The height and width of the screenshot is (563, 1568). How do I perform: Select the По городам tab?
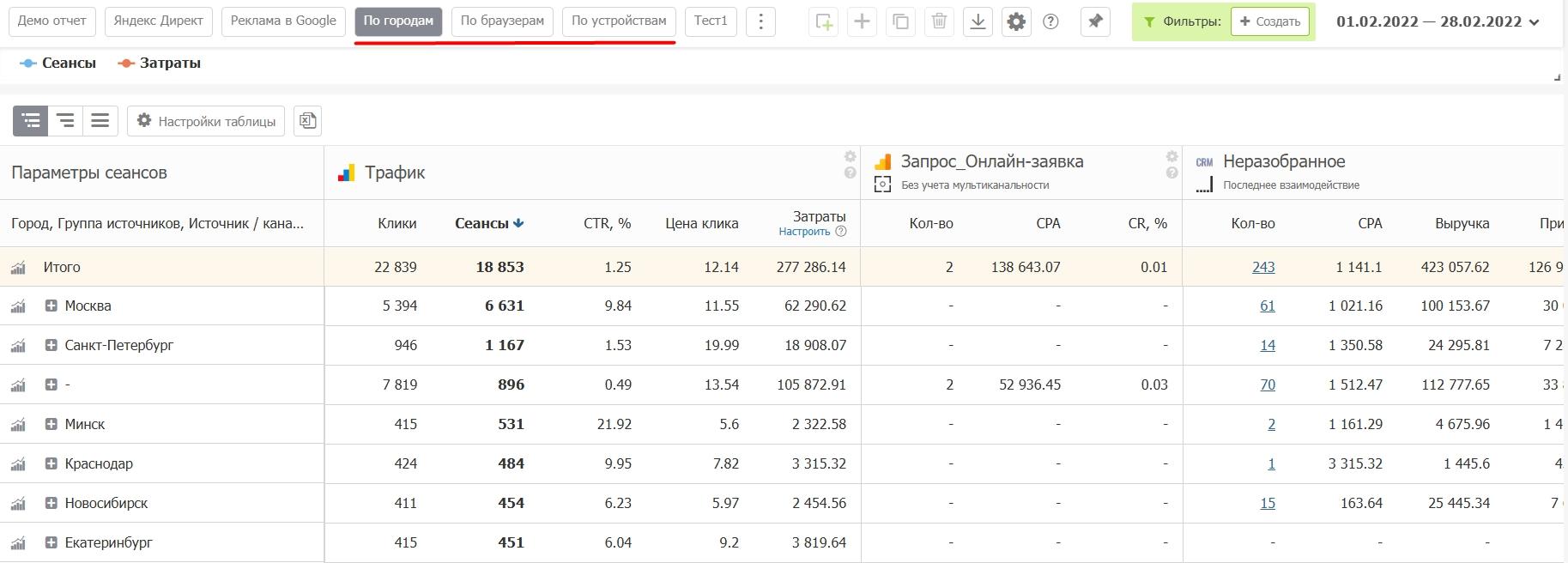(398, 21)
